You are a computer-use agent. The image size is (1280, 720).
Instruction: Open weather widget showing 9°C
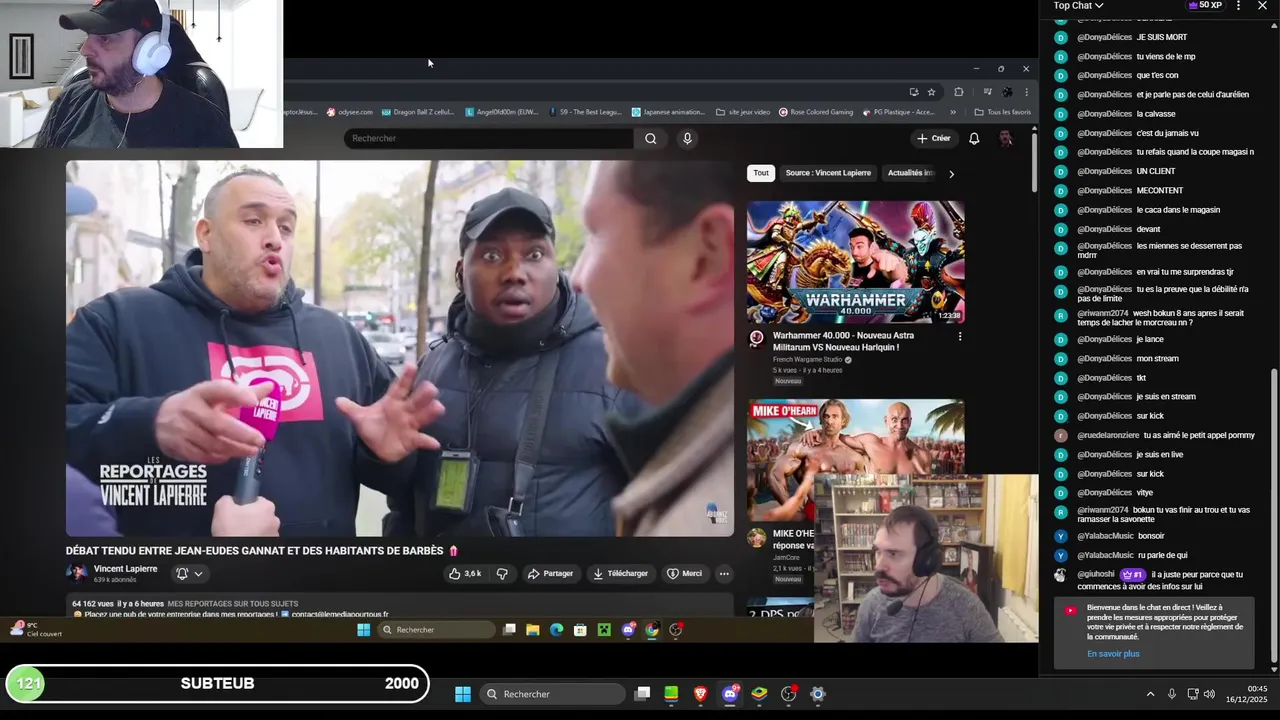coord(36,629)
